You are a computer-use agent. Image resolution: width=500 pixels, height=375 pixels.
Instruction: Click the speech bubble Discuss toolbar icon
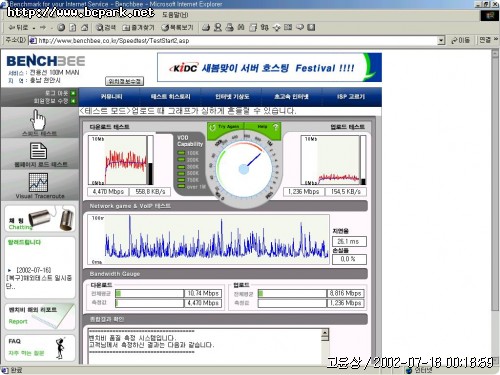coord(300,27)
